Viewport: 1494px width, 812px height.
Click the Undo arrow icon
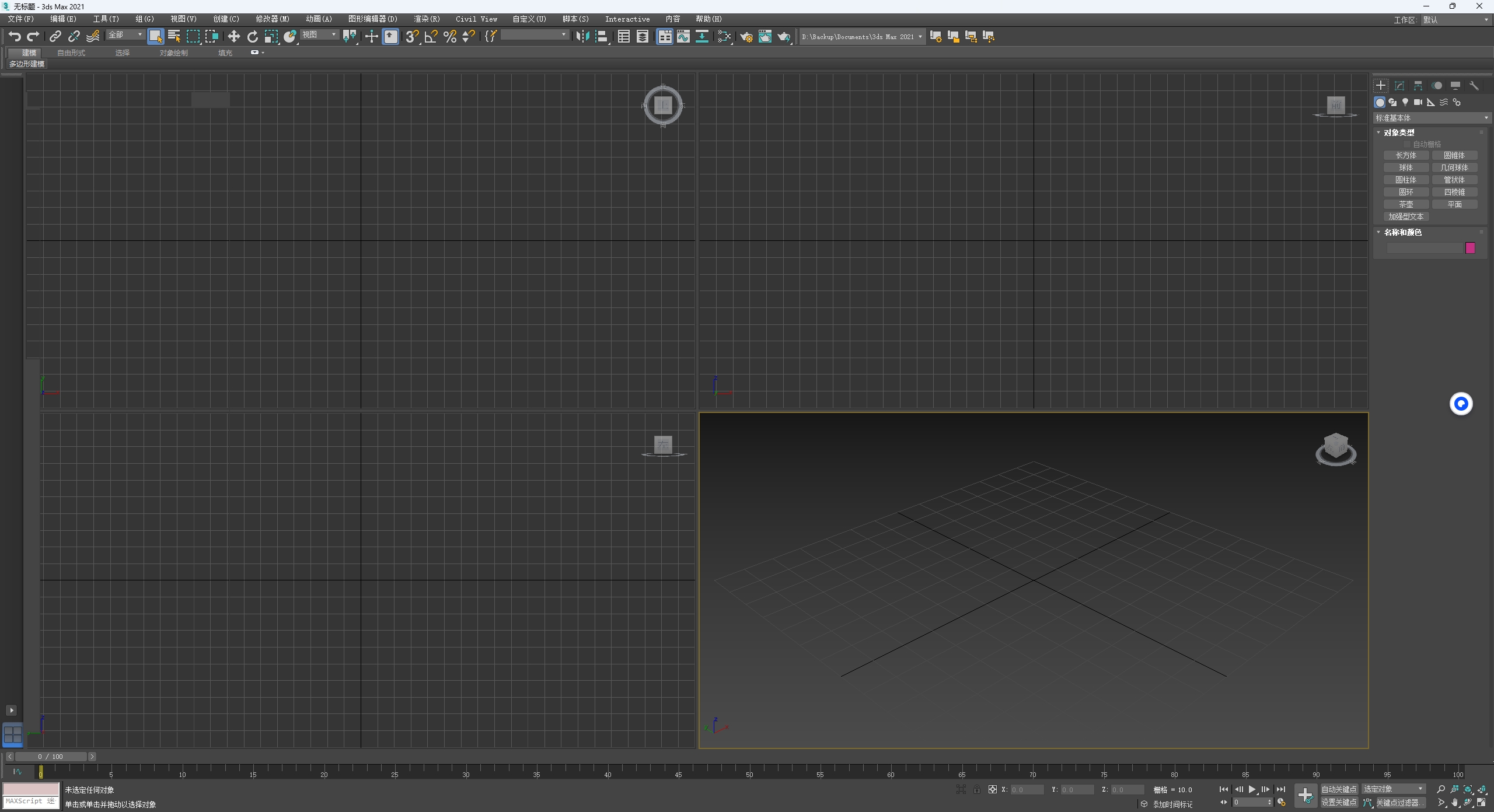(x=15, y=37)
